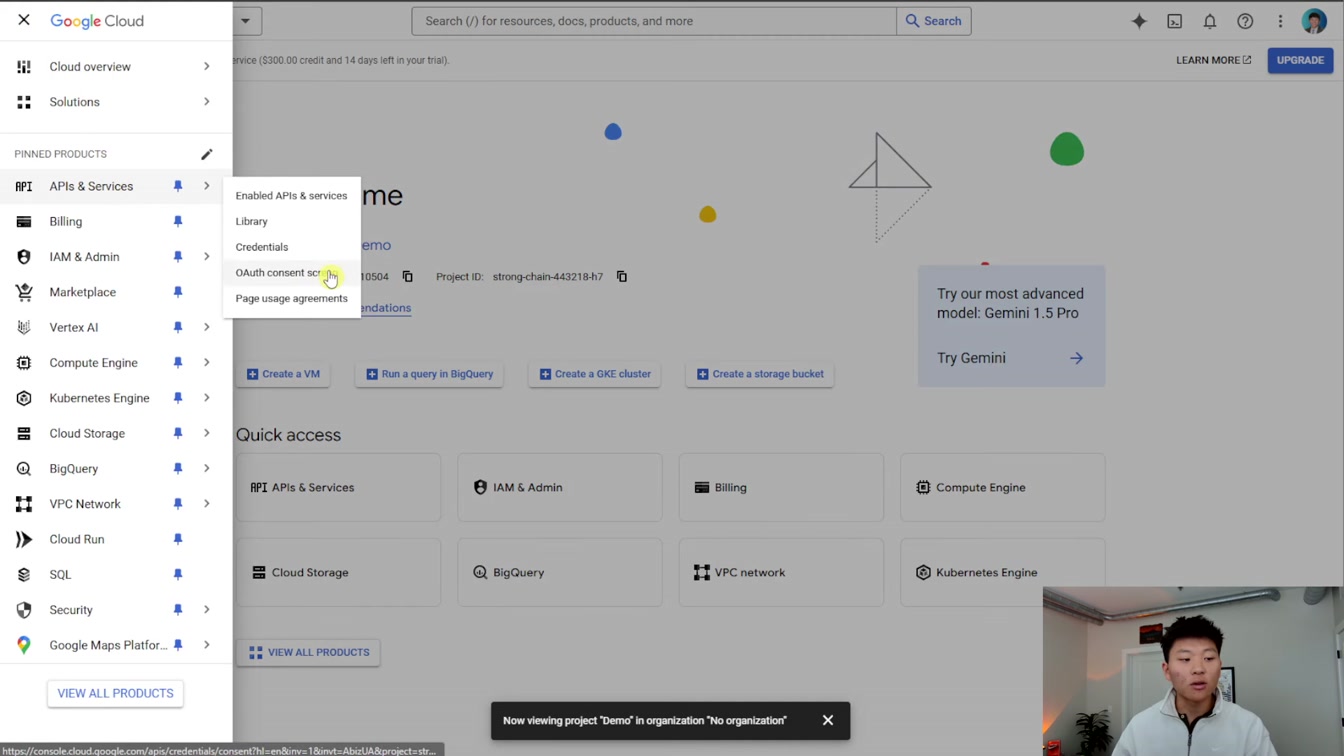The image size is (1344, 756).
Task: Open Page usage agreements submenu entry
Action: click(x=291, y=298)
